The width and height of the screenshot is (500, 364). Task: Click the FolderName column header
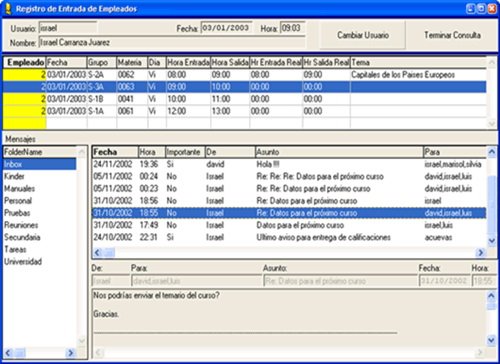click(x=39, y=152)
